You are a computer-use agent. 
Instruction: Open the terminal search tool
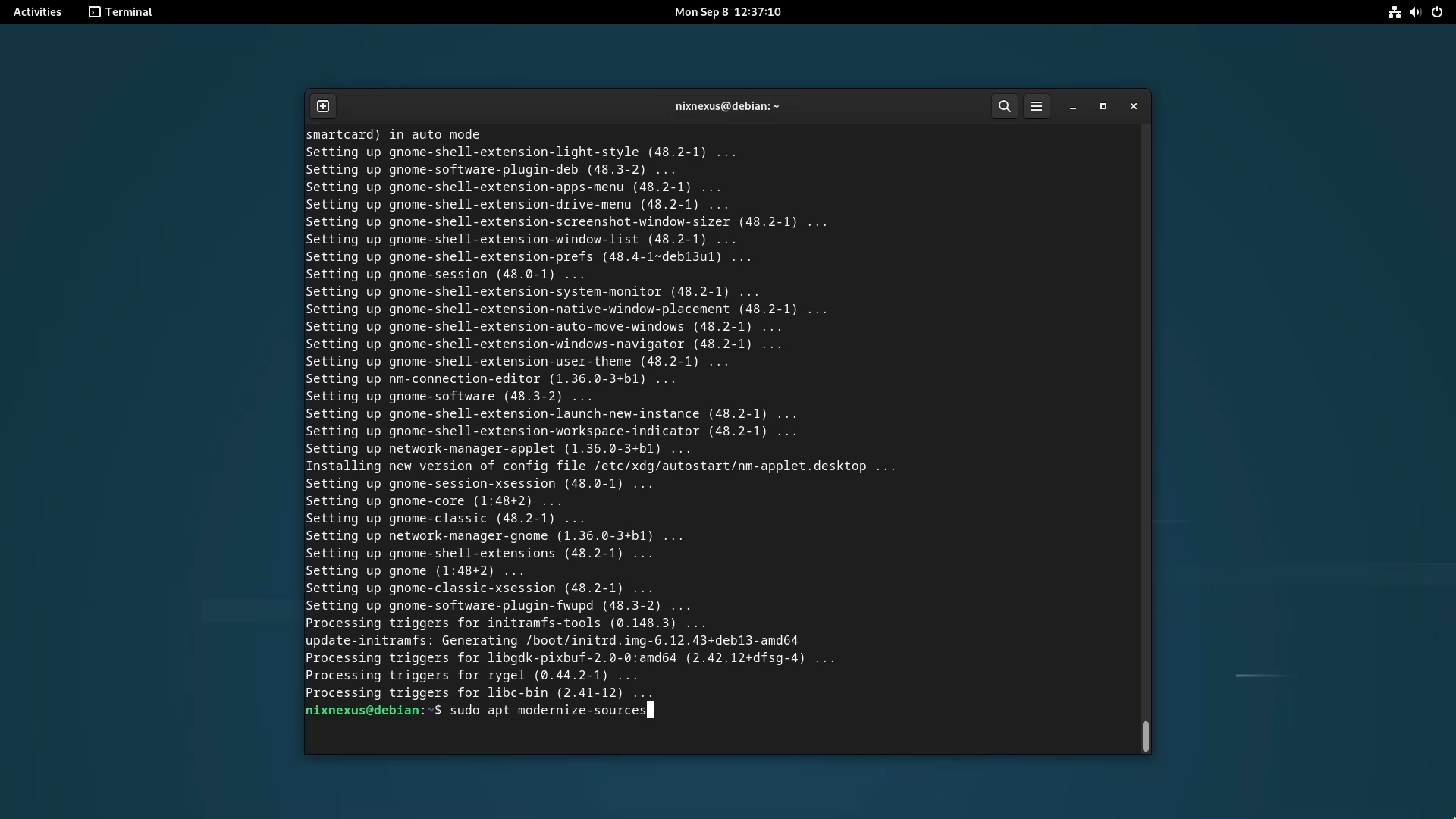pyautogui.click(x=1005, y=106)
